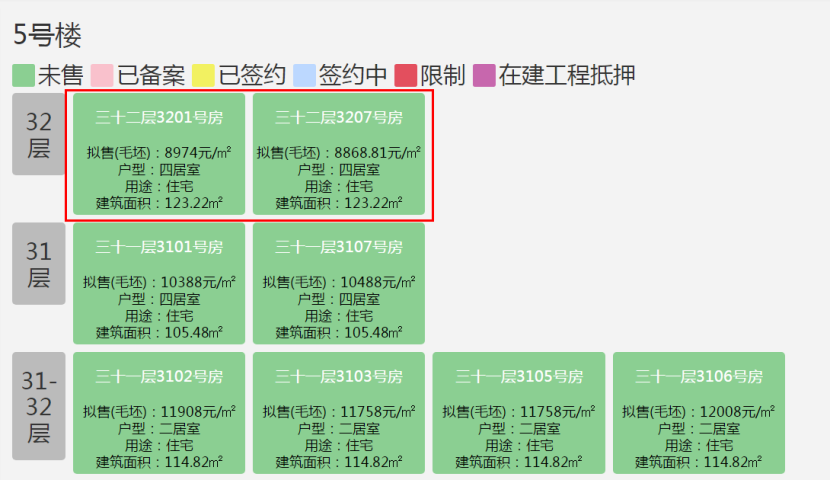Click the 已签约 legend text
This screenshot has height=480, width=830.
click(x=252, y=75)
